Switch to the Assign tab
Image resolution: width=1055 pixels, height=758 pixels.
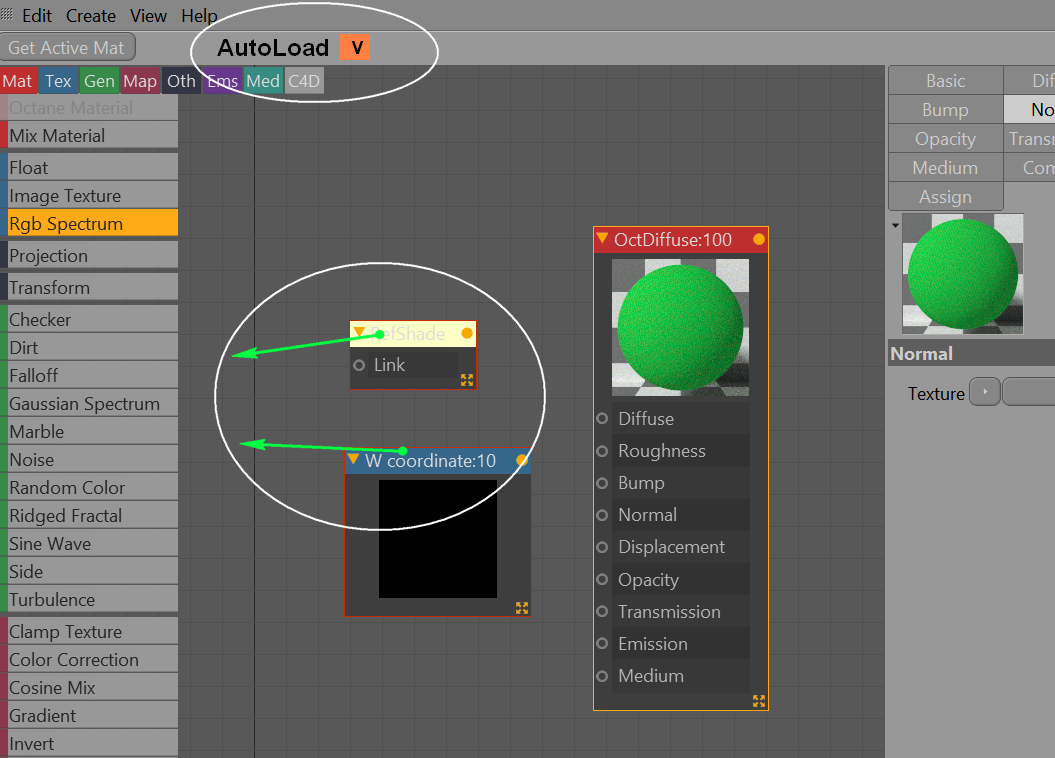(x=945, y=196)
